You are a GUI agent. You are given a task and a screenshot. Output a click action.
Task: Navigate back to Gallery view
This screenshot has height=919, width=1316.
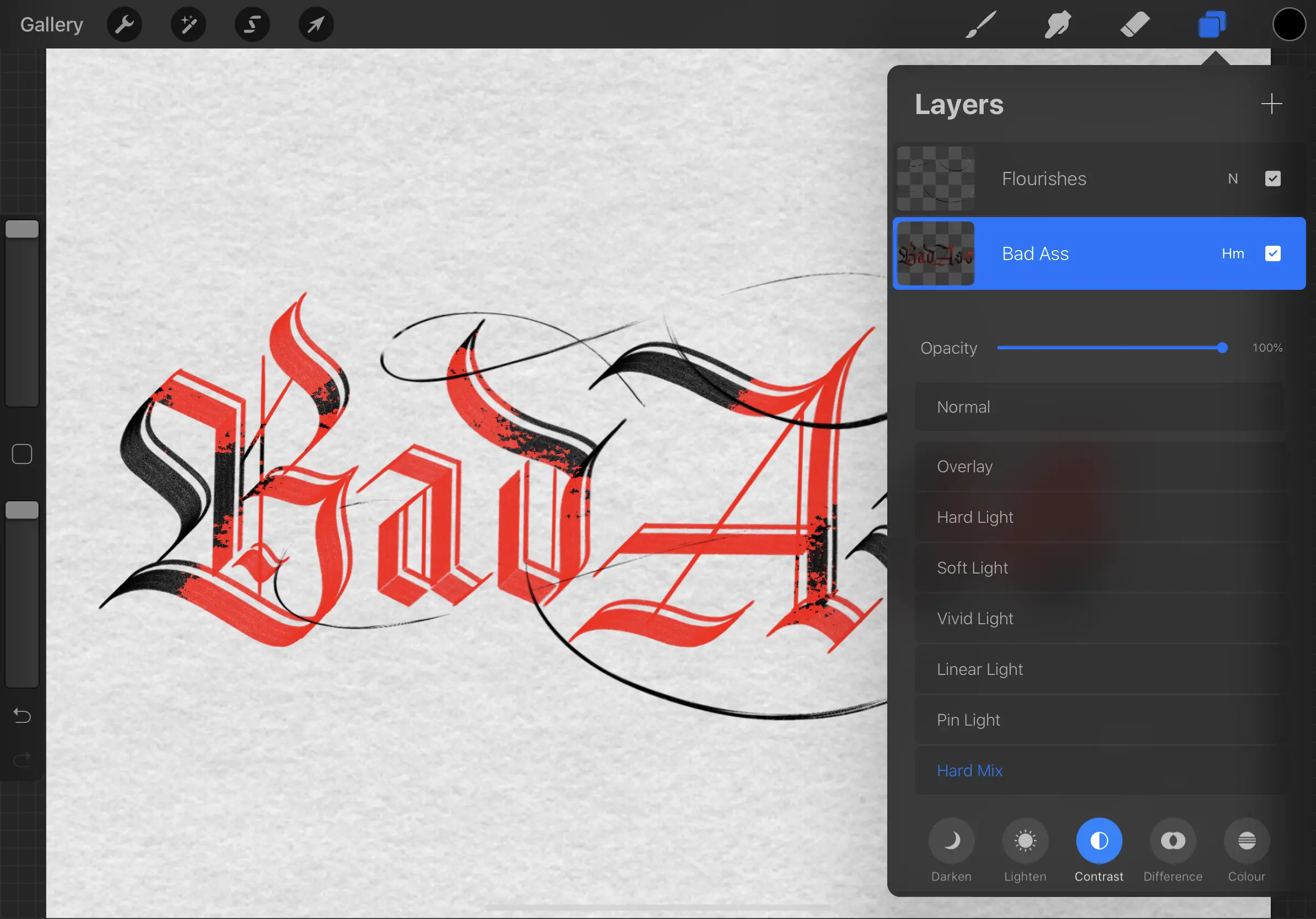(x=51, y=24)
